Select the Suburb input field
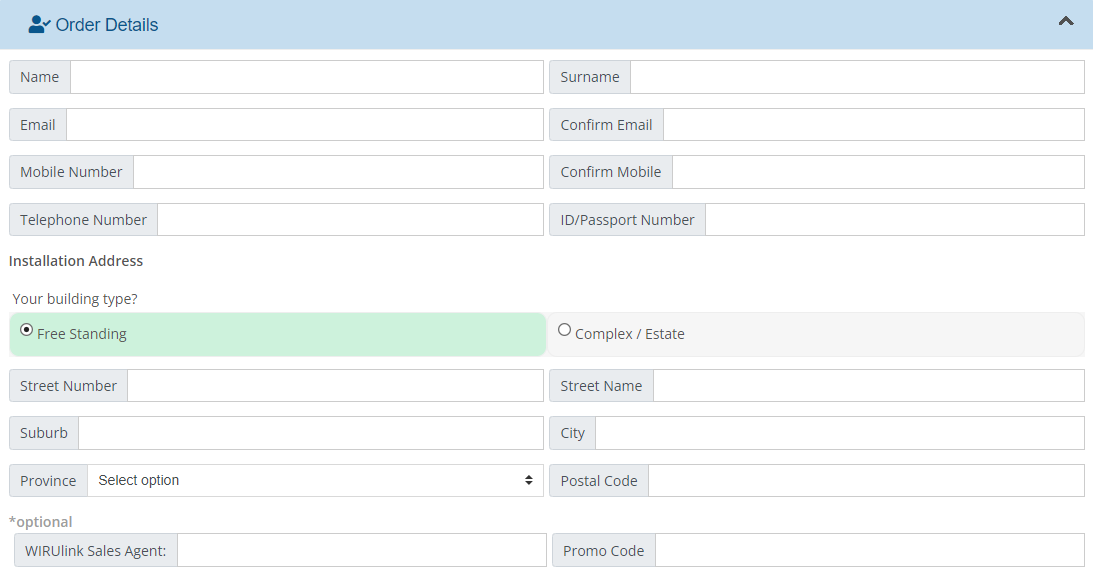 pyautogui.click(x=310, y=433)
